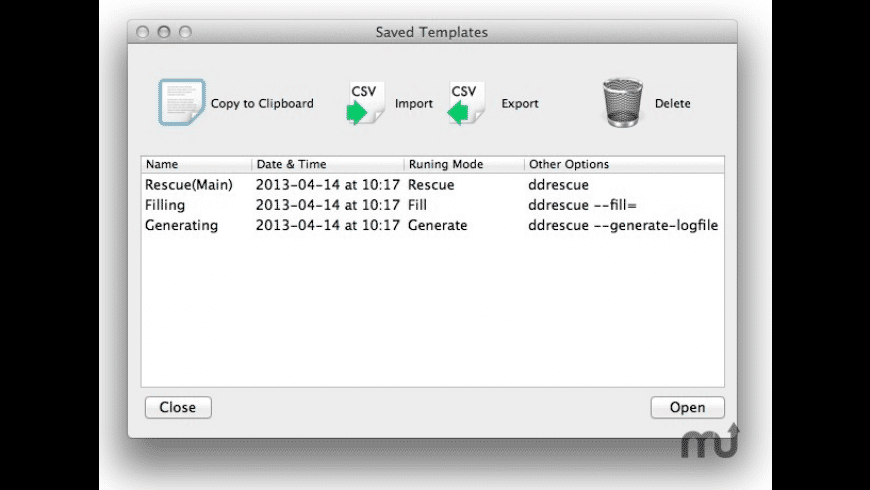Image resolution: width=870 pixels, height=490 pixels.
Task: Sort by the Date & Time column header
Action: click(x=328, y=164)
